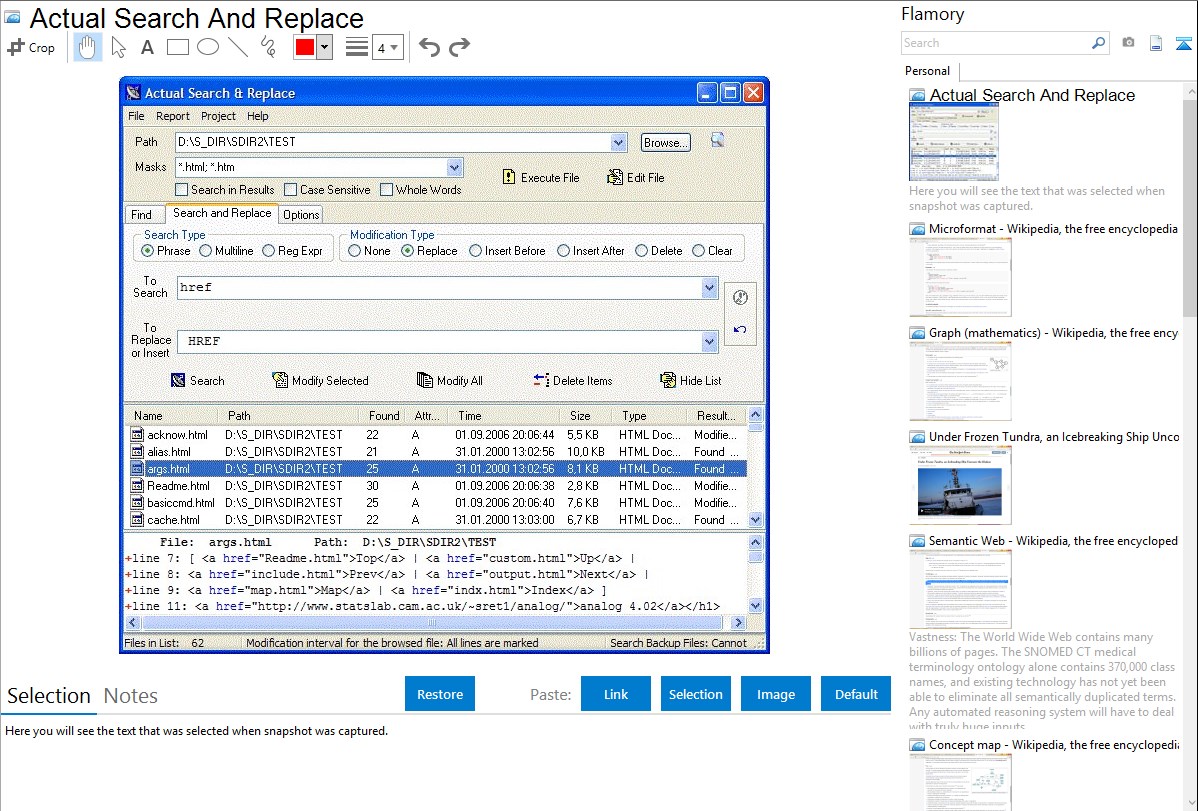
Task: Click the swap arrow icon beside replace field
Action: (x=740, y=329)
